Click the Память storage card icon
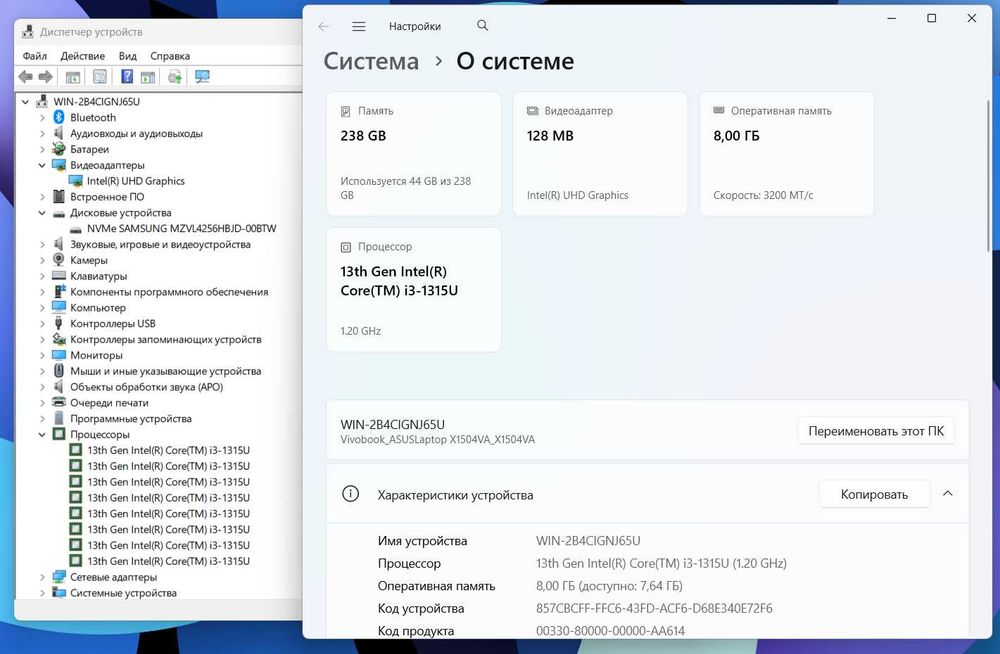The image size is (1000, 654). pos(345,111)
